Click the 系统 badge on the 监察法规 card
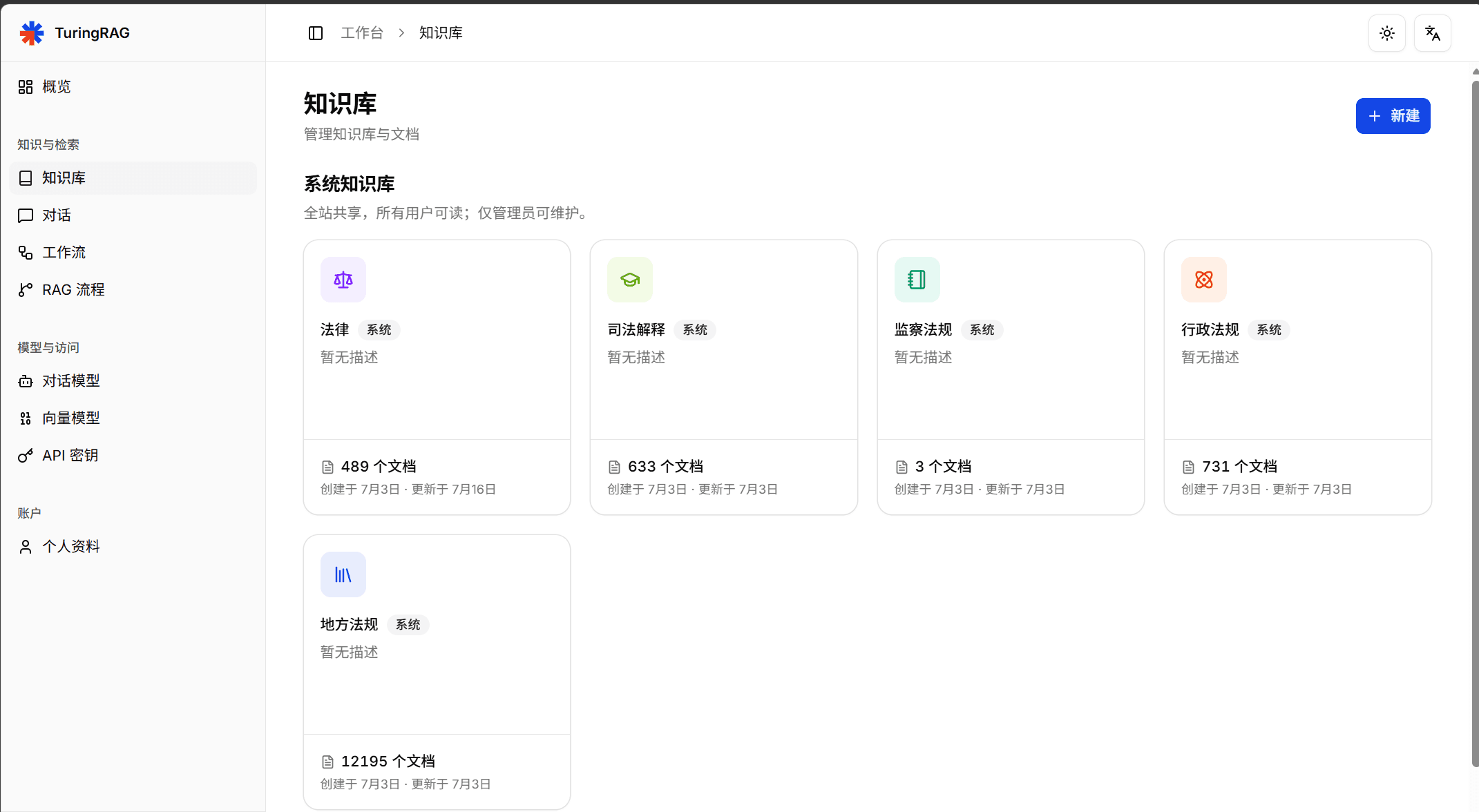This screenshot has height=812, width=1479. point(982,330)
